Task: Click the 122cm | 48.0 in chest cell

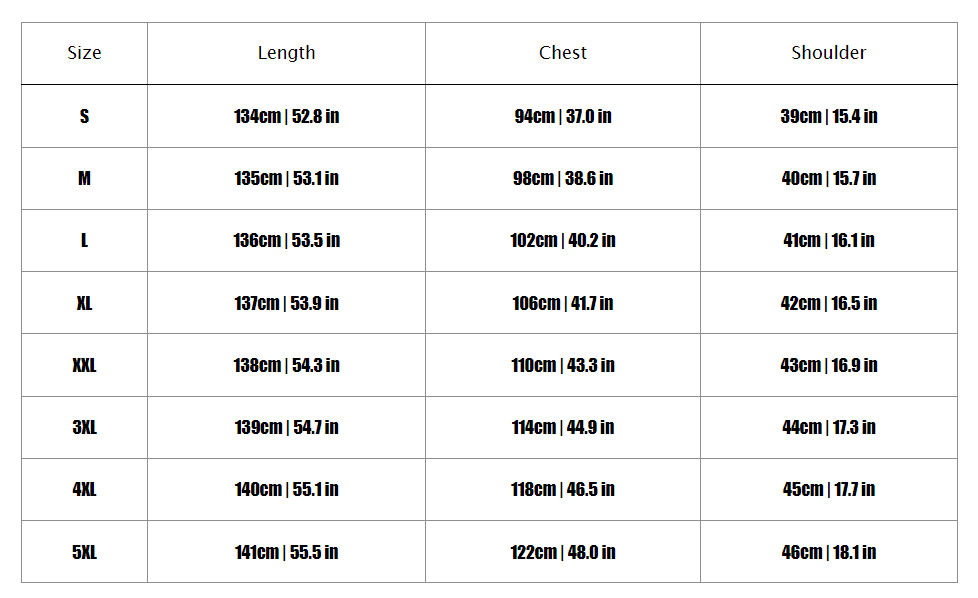Action: (563, 552)
